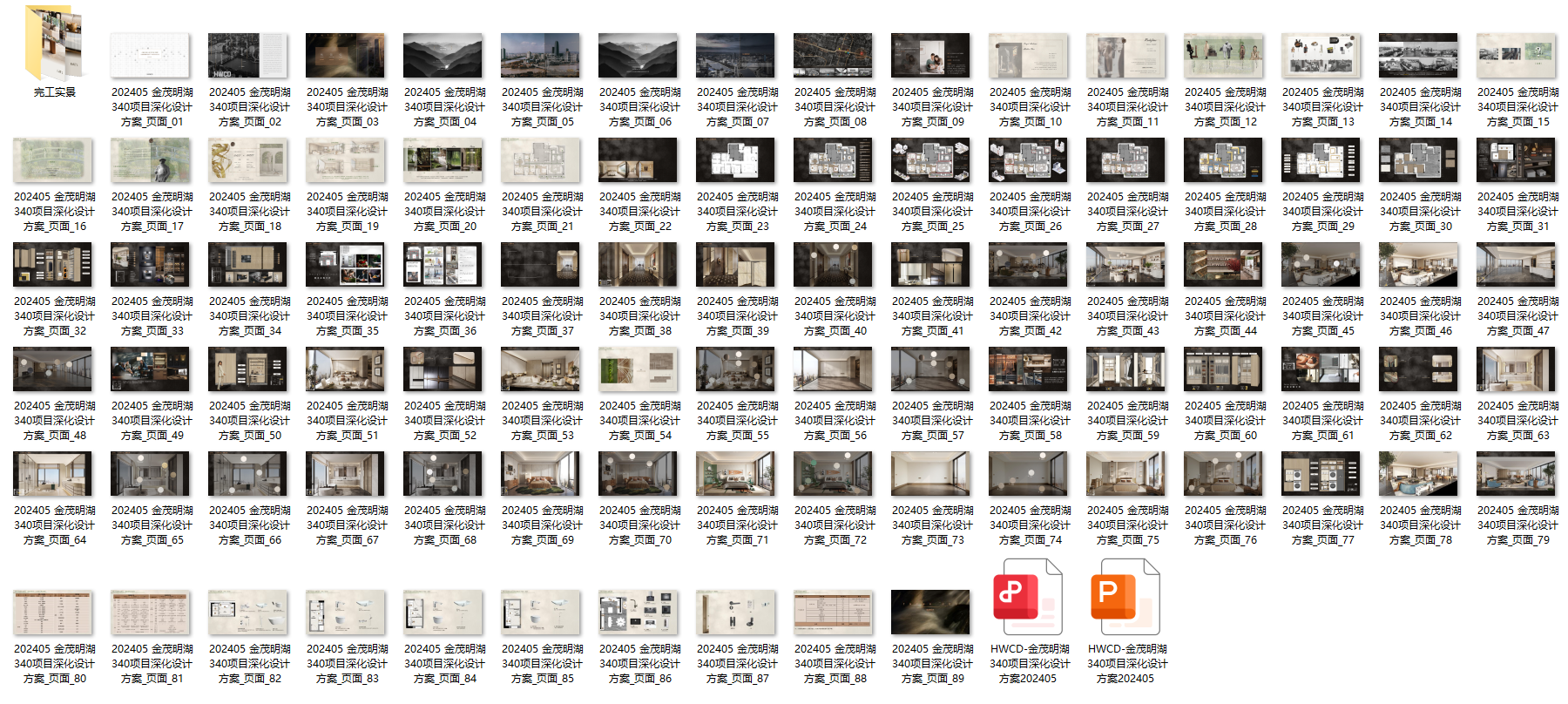Screen dimensions: 1568x704
Task: Select the 方案_页面_79 file
Action: [1517, 474]
